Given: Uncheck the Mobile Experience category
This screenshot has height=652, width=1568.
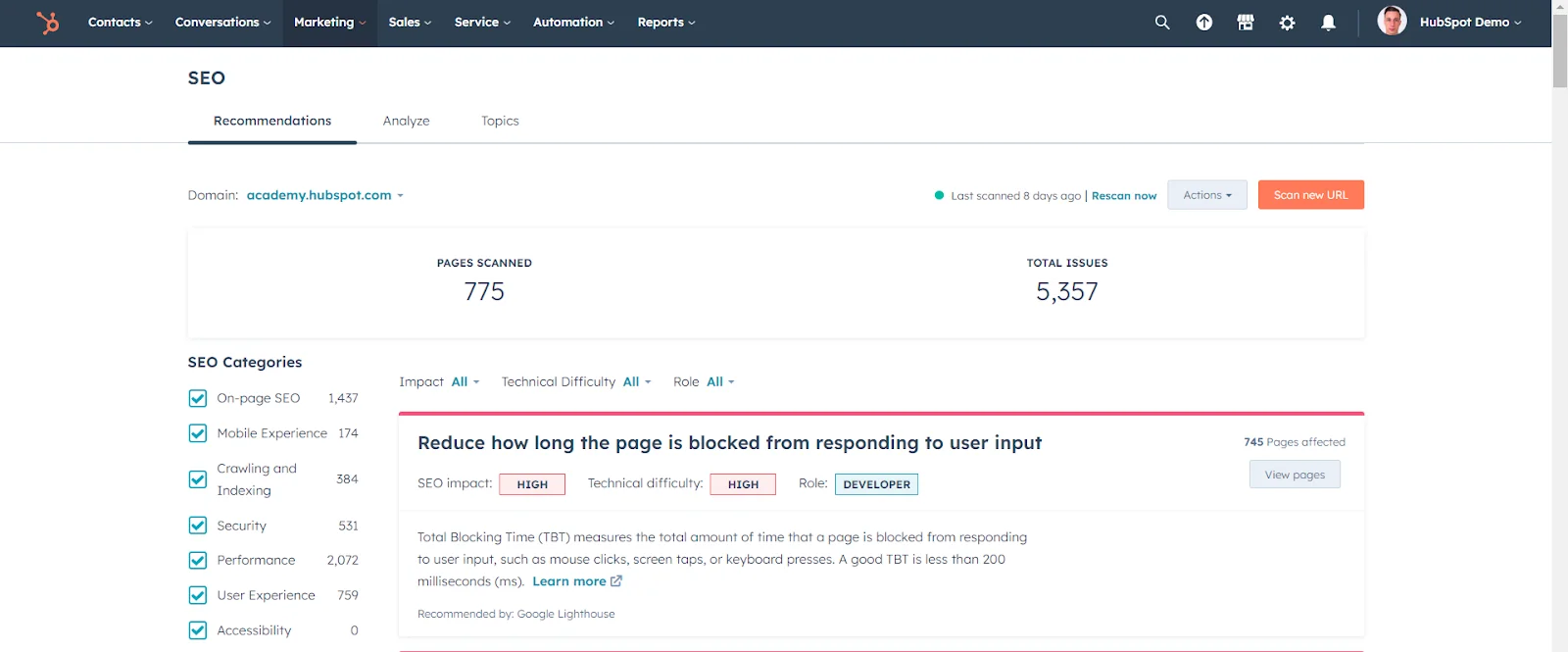Looking at the screenshot, I should coord(198,433).
